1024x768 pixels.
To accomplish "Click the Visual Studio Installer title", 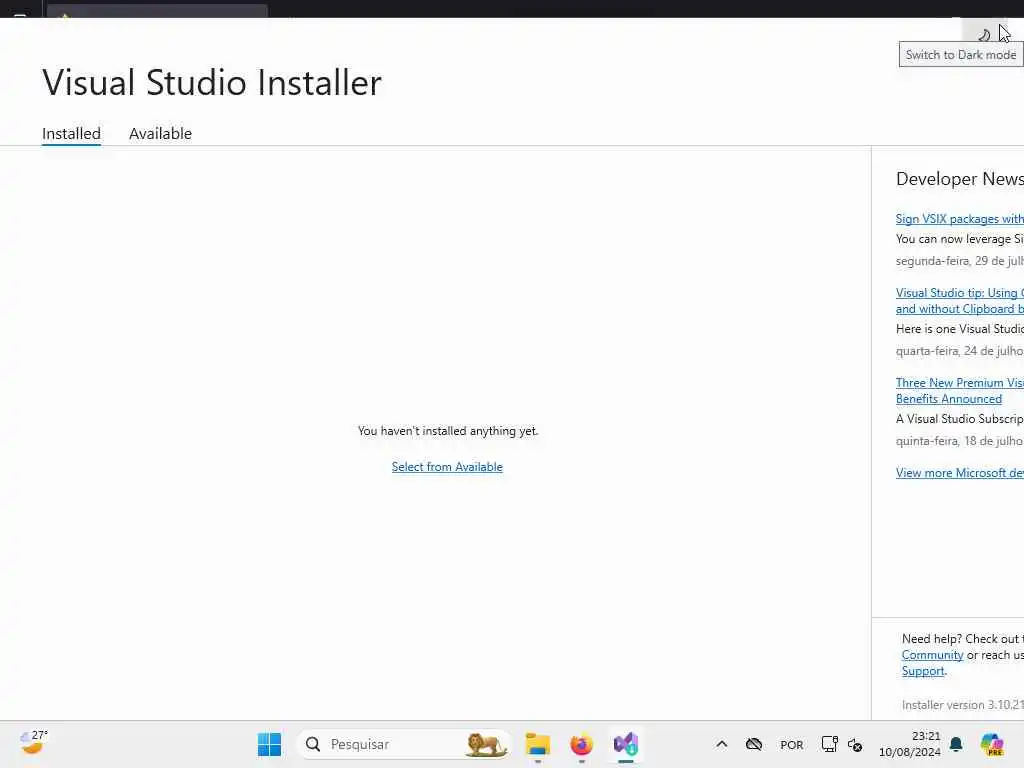I will pyautogui.click(x=212, y=82).
